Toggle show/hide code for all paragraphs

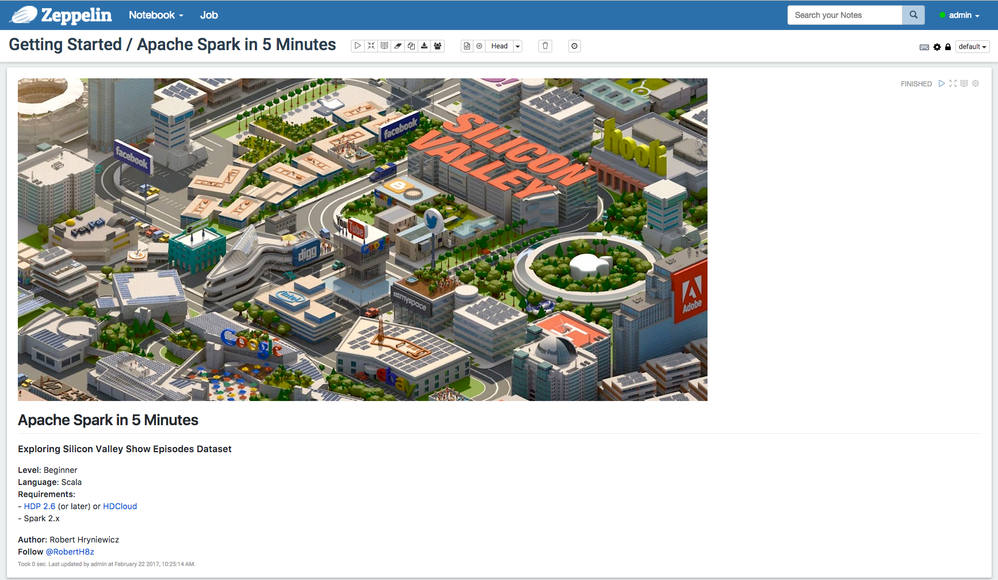[371, 46]
